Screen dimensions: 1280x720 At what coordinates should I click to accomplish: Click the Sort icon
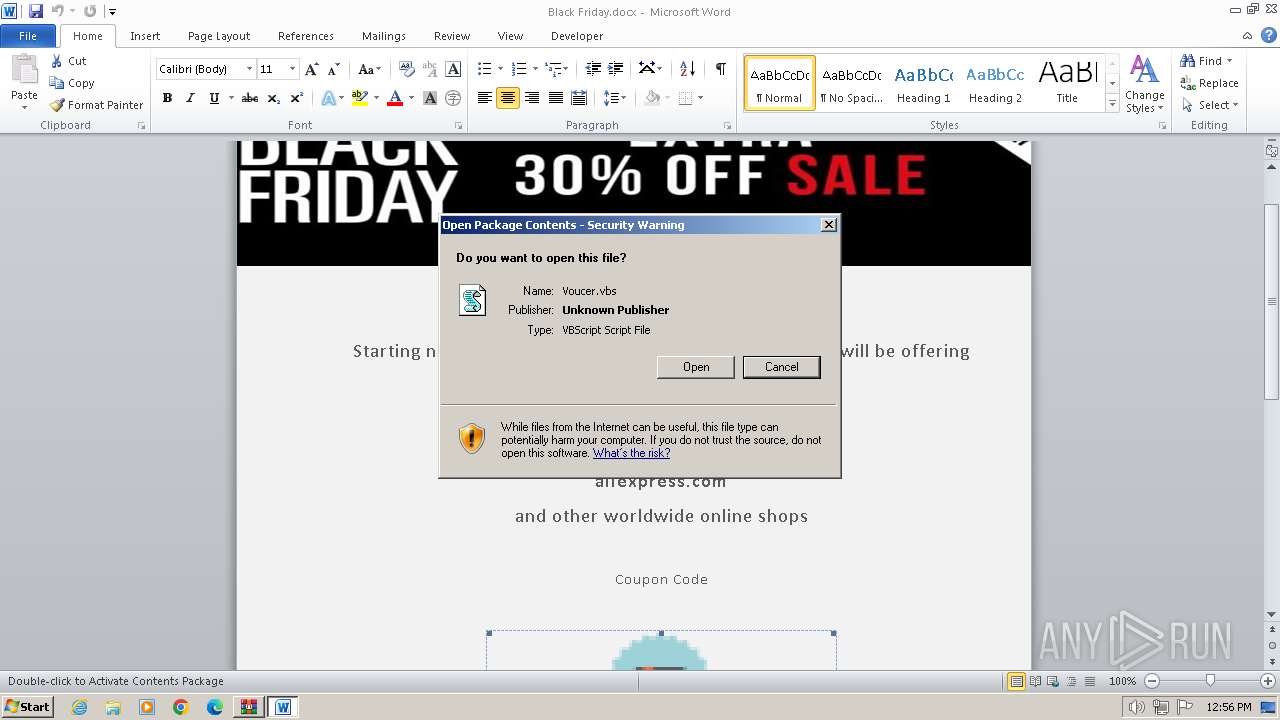[x=687, y=69]
